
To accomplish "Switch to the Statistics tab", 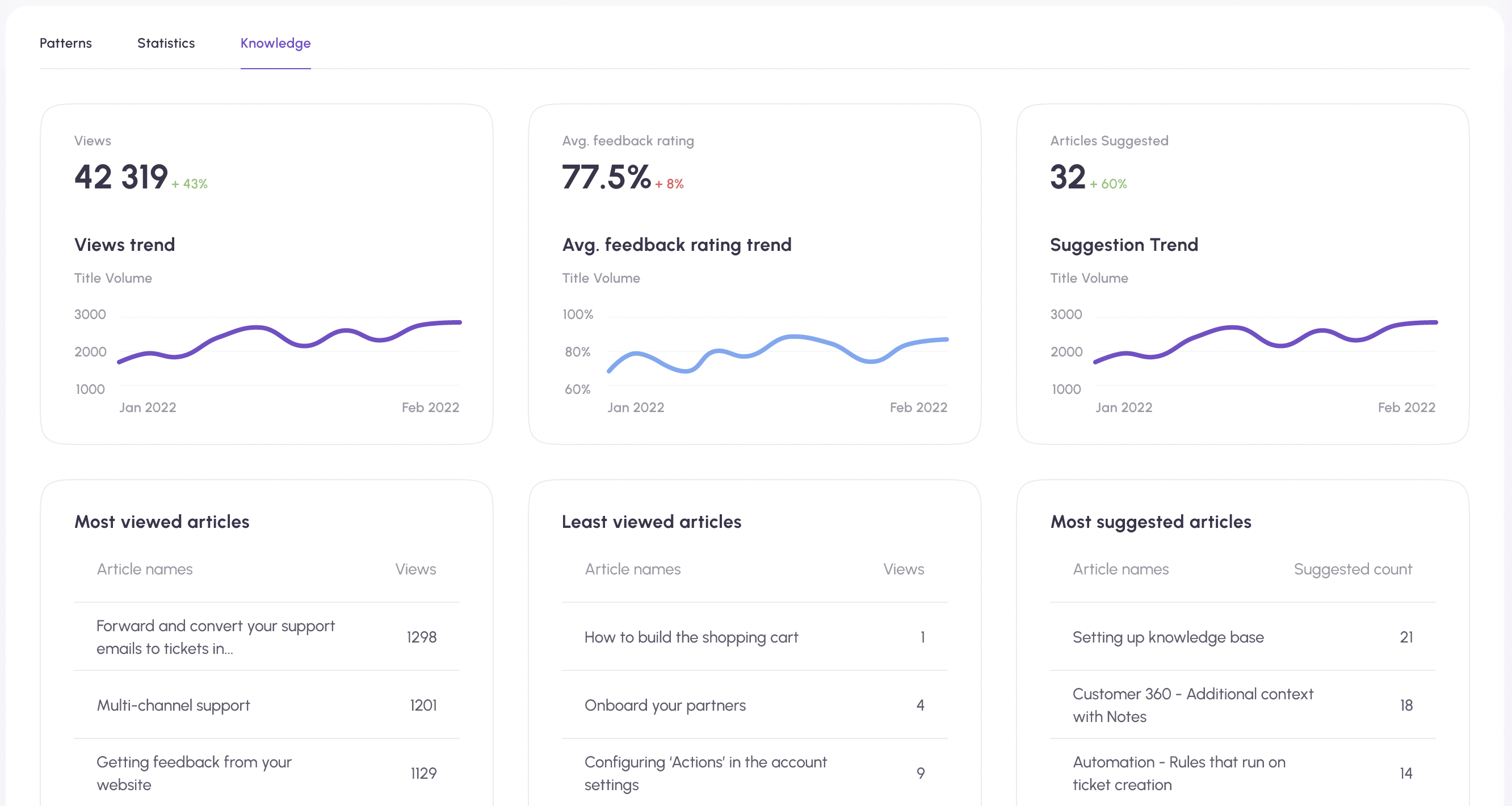I will [x=166, y=44].
